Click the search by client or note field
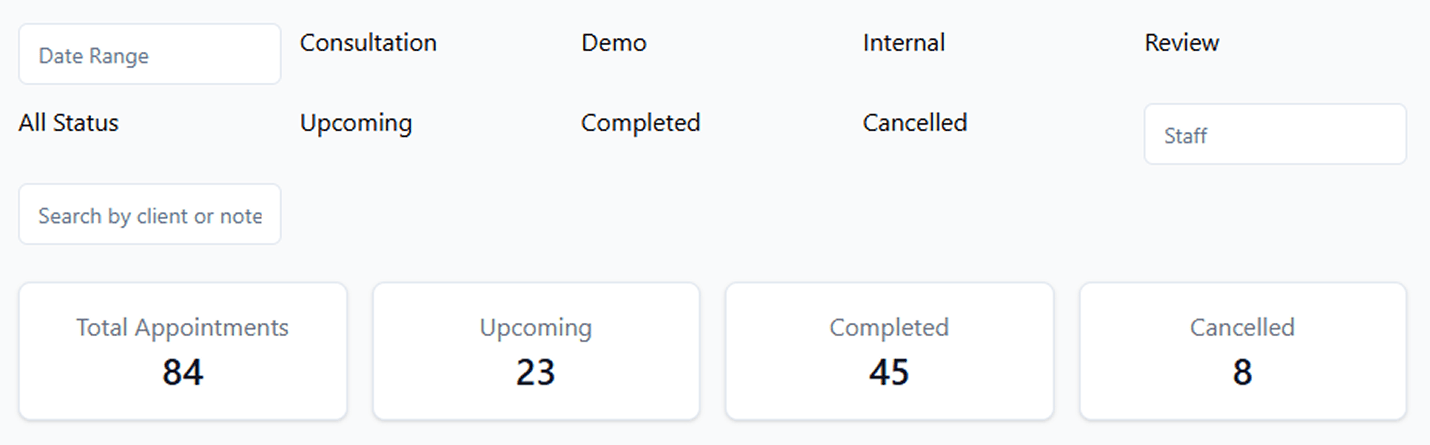The width and height of the screenshot is (1430, 445). pos(149,215)
